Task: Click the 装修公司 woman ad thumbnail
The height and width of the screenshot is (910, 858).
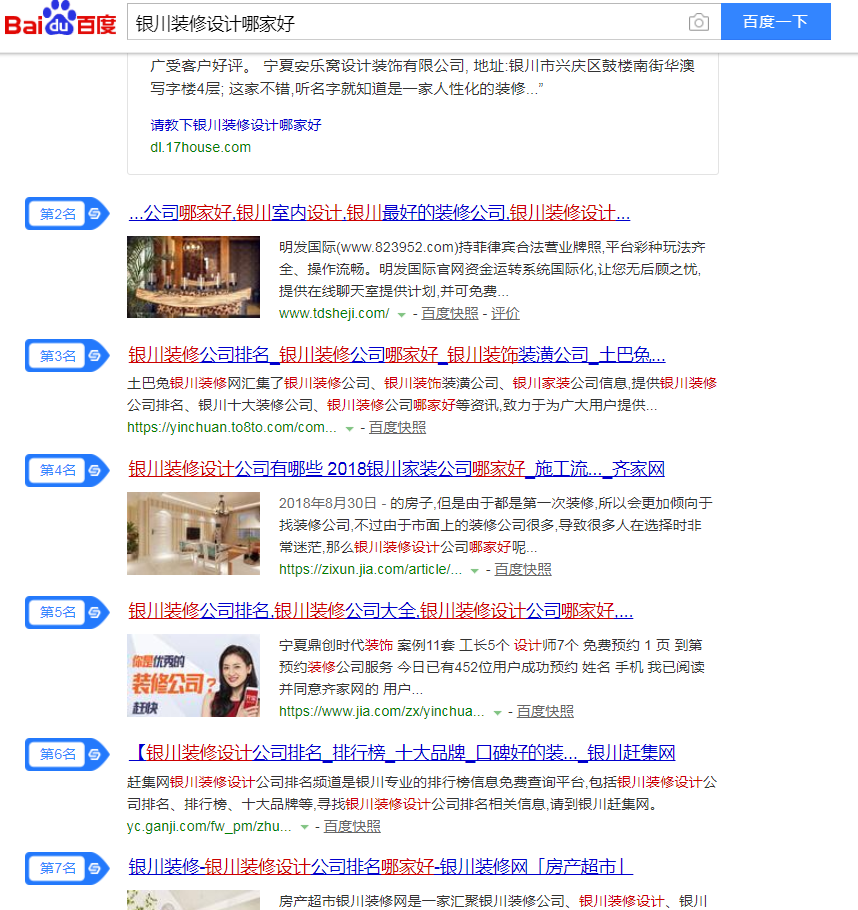Action: 193,676
